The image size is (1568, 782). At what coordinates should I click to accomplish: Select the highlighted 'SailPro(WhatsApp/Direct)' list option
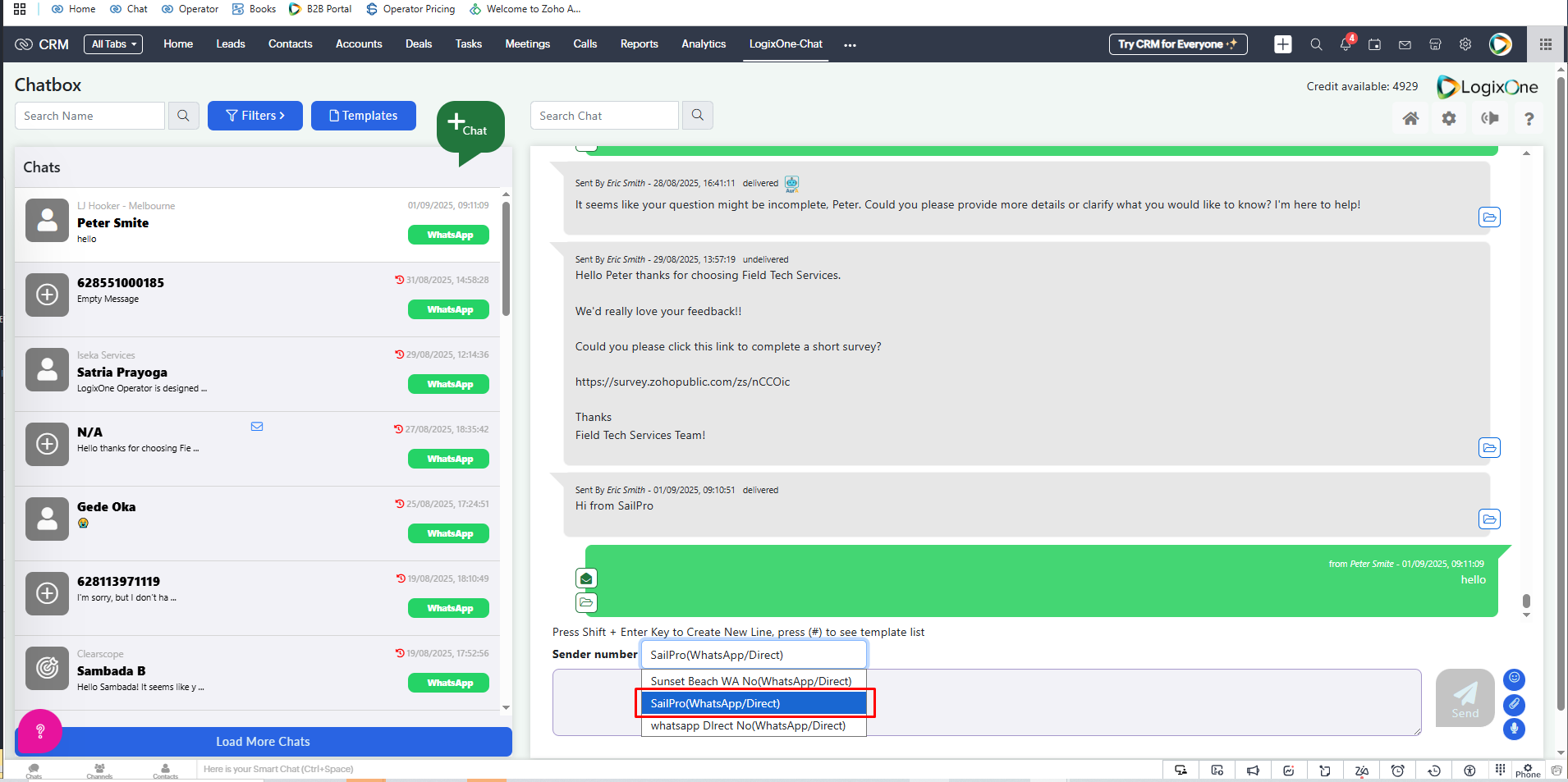pos(754,703)
